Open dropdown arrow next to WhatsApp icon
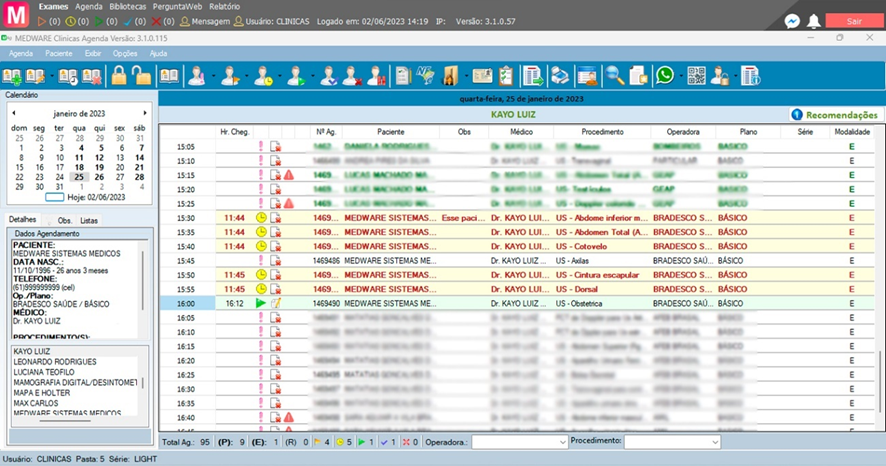This screenshot has height=466, width=886. point(681,76)
